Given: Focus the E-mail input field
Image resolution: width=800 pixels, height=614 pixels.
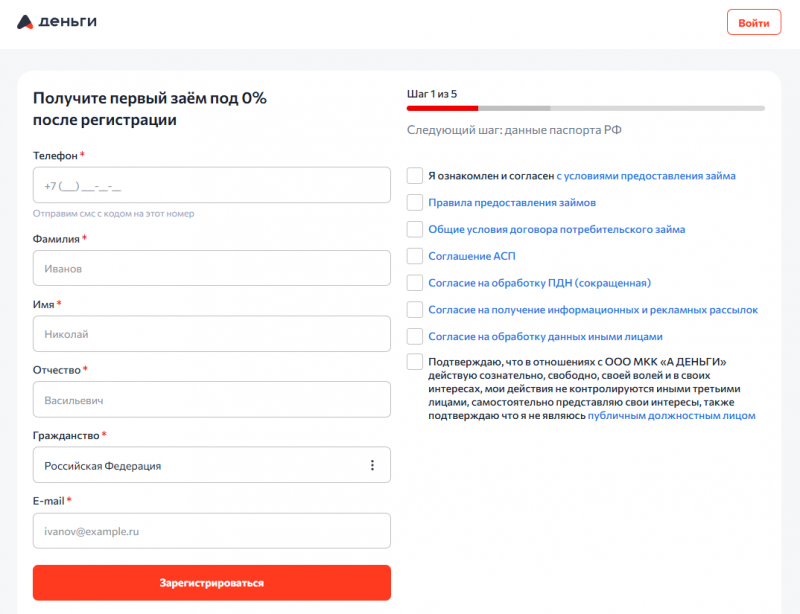Looking at the screenshot, I should click(x=211, y=531).
